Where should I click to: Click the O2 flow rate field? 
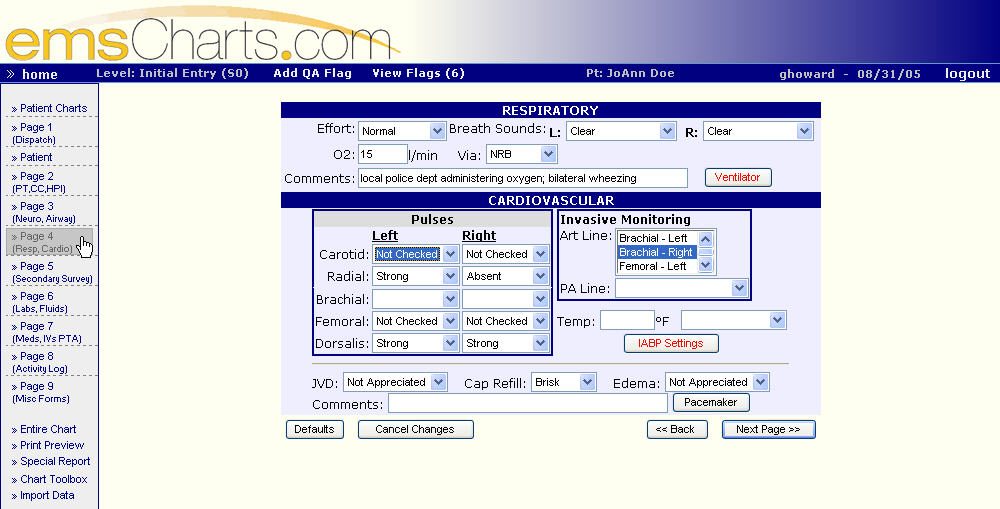(382, 154)
